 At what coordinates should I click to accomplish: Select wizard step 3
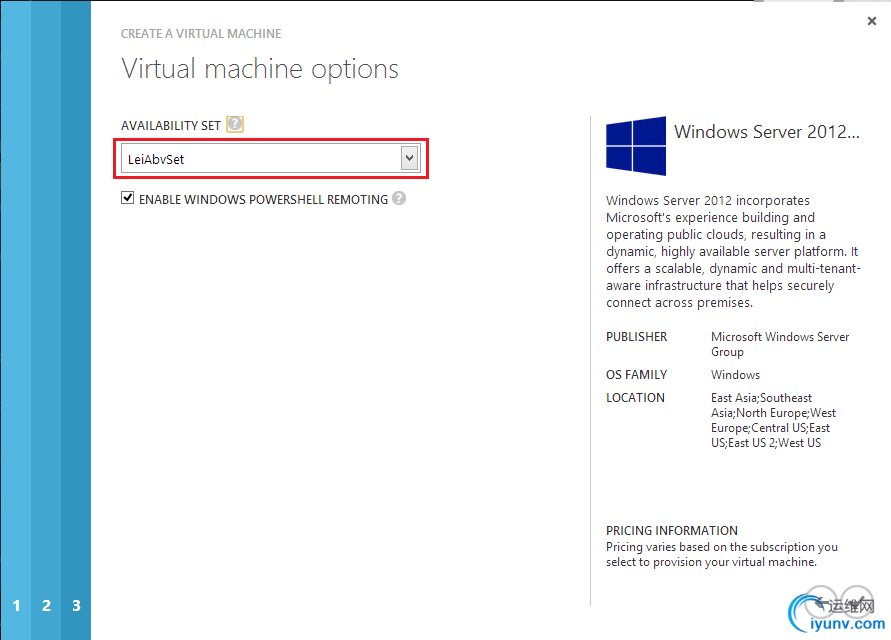coord(76,605)
